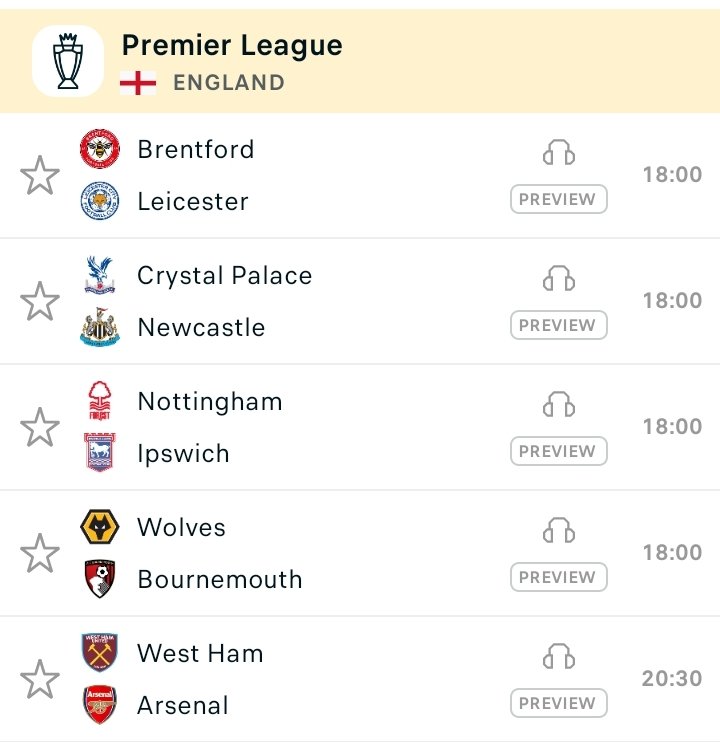The image size is (720, 742).
Task: Click the Arsenal club crest
Action: pos(99,705)
